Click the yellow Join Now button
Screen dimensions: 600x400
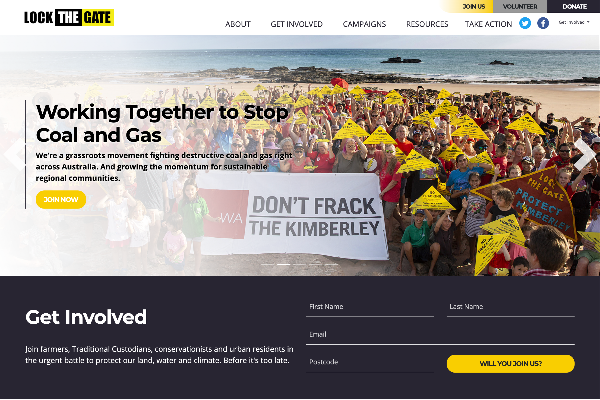(61, 199)
